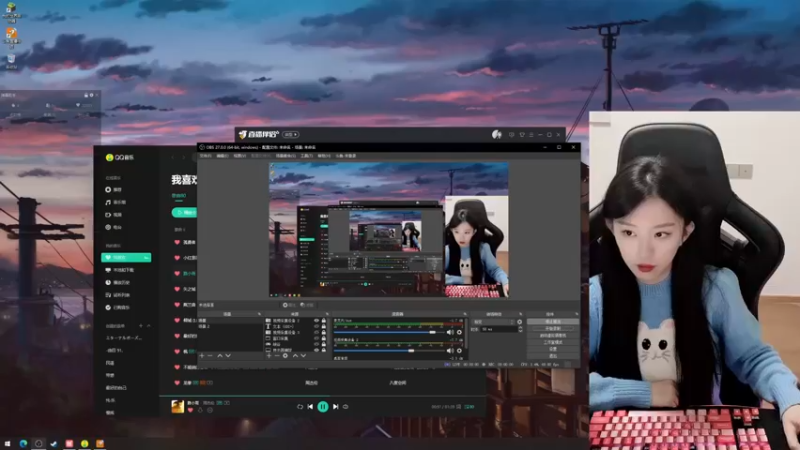The width and height of the screenshot is (800, 450).
Task: Open OBS 文件 File menu
Action: point(205,156)
